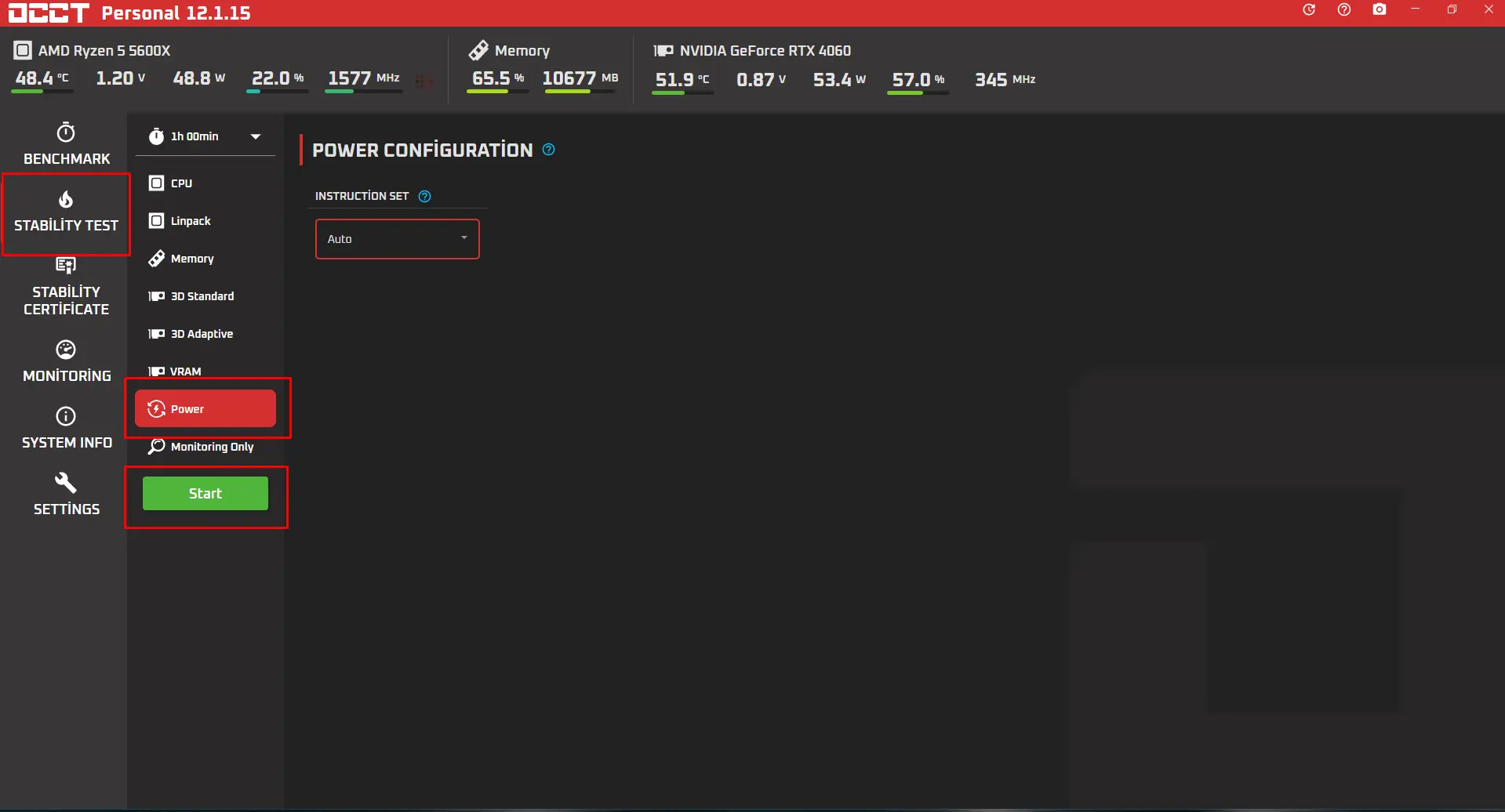Click the CPU frequency value 1577 MHz

[364, 78]
